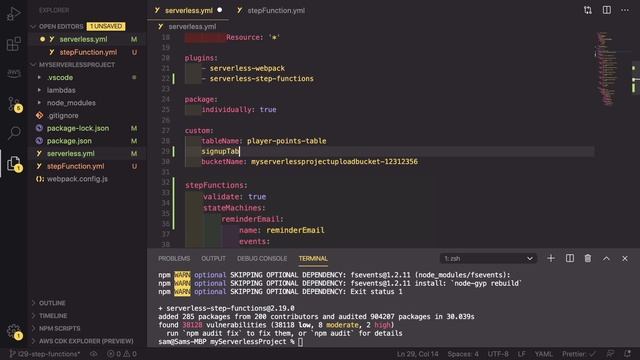Open the Extensions view
The width and height of the screenshot is (640, 360).
pyautogui.click(x=13, y=44)
